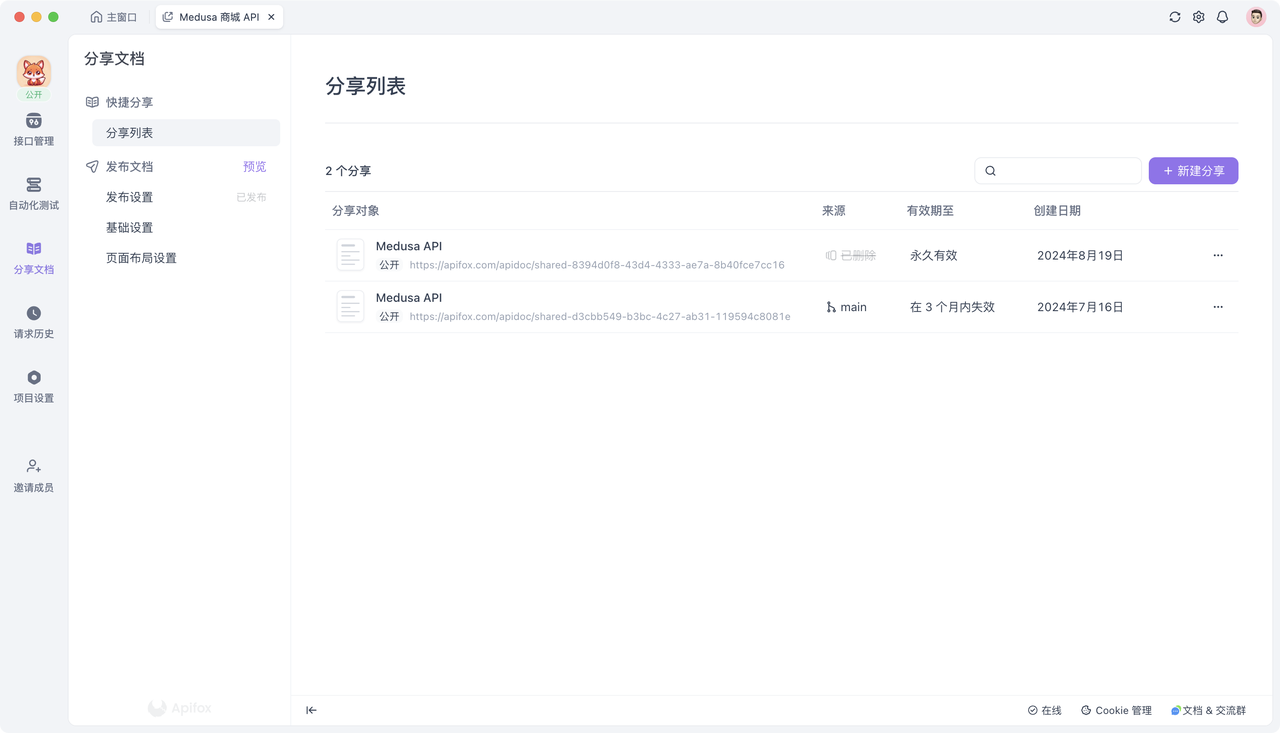
Task: Open share link ending 119594c8081e
Action: [x=600, y=317]
